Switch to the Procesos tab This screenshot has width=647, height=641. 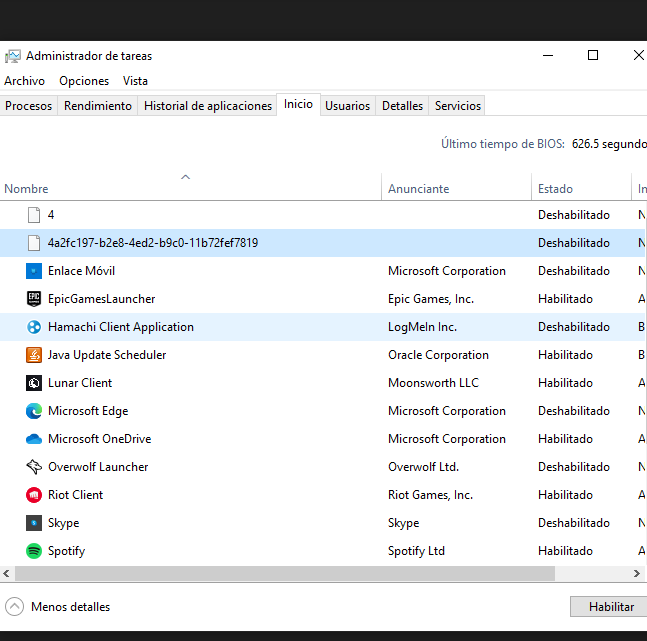click(28, 106)
